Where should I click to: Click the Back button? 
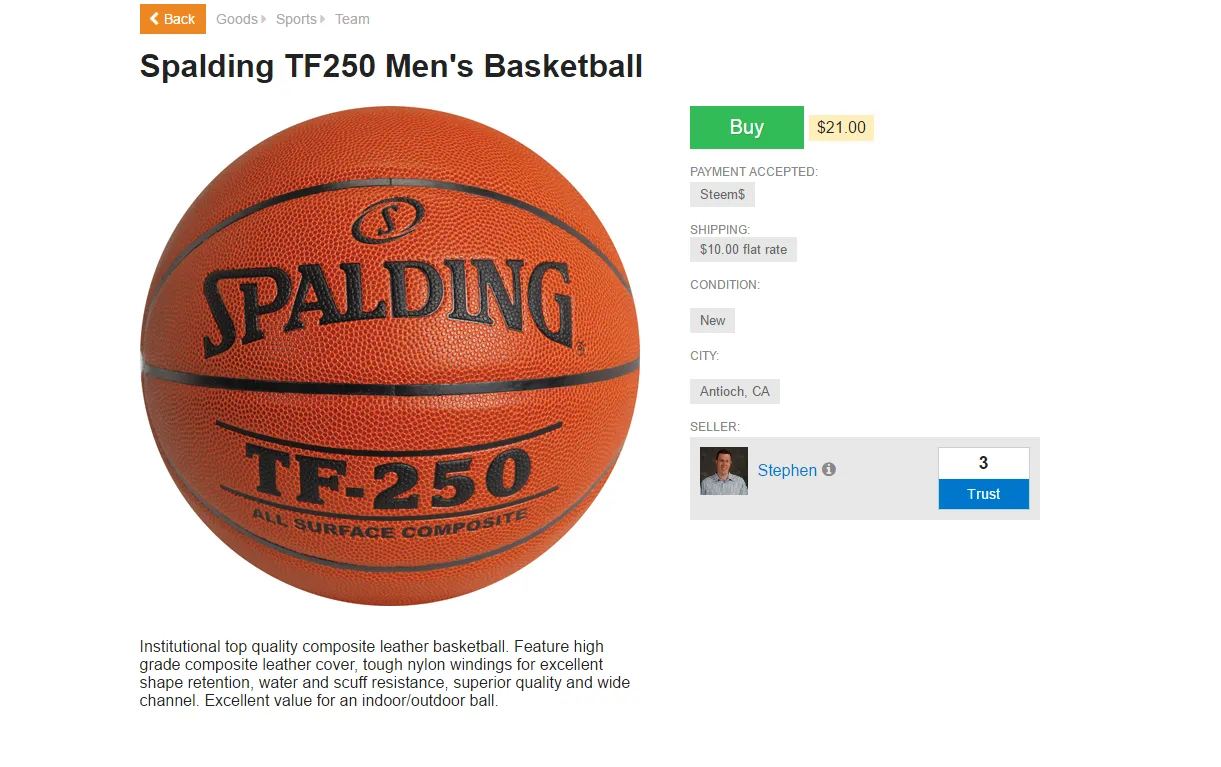173,19
